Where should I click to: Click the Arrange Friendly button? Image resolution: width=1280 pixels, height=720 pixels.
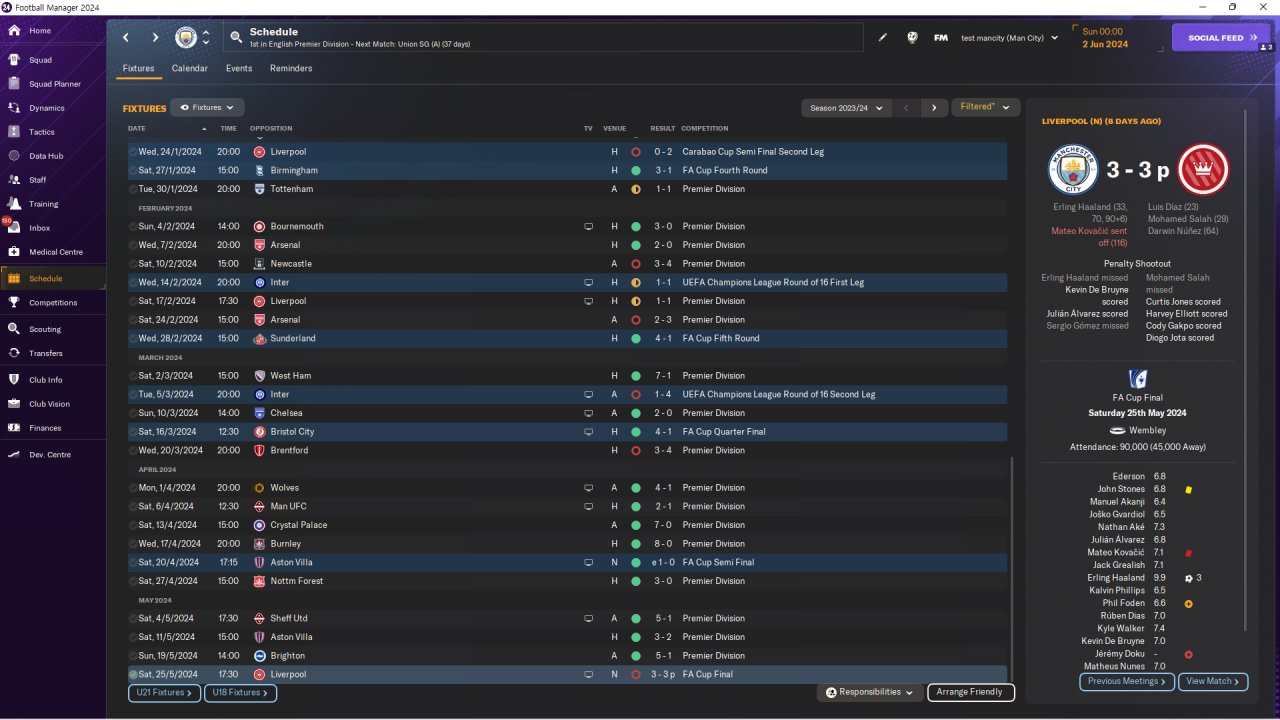(x=971, y=692)
